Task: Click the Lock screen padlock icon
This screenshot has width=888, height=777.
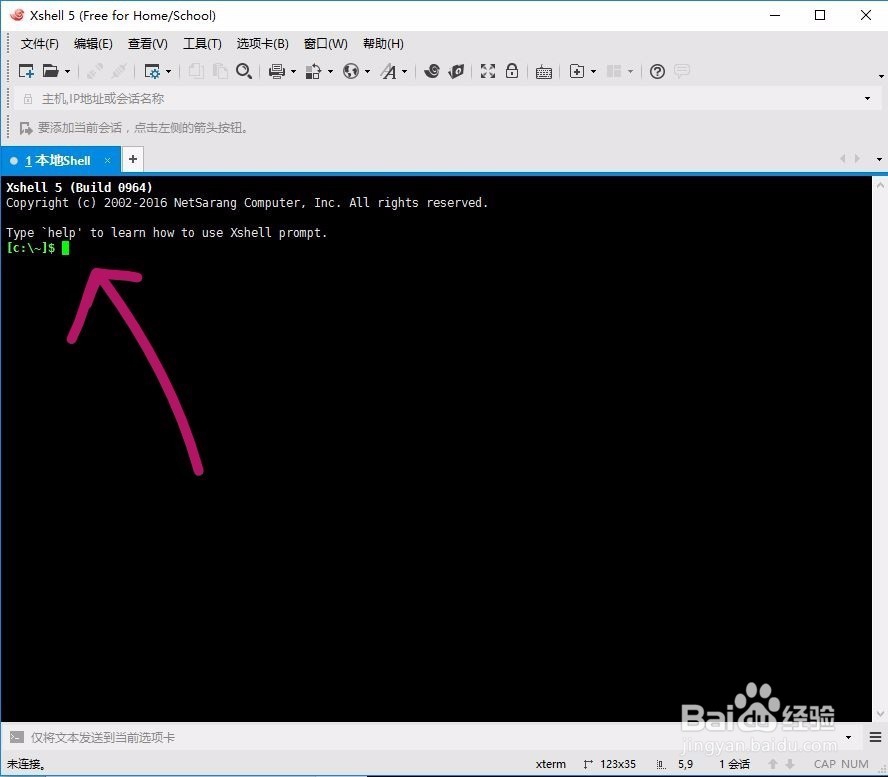Action: coord(512,71)
